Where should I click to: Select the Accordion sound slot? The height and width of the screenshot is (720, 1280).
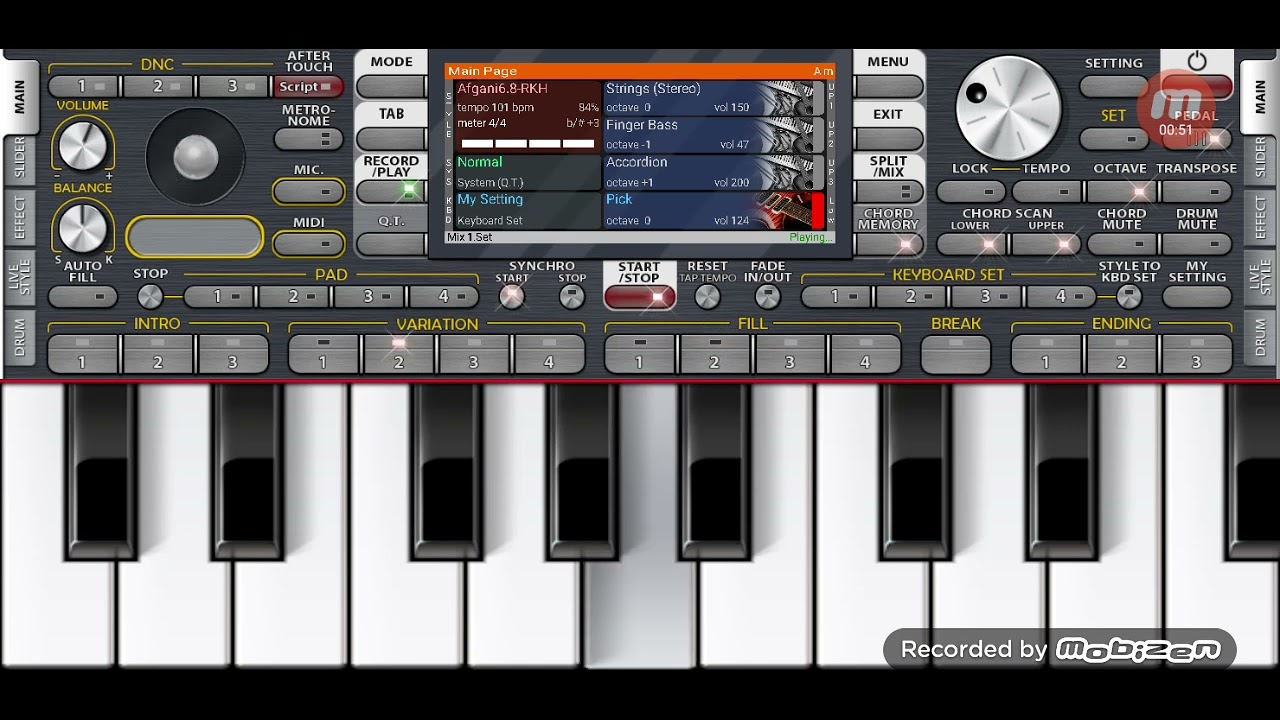pos(713,172)
